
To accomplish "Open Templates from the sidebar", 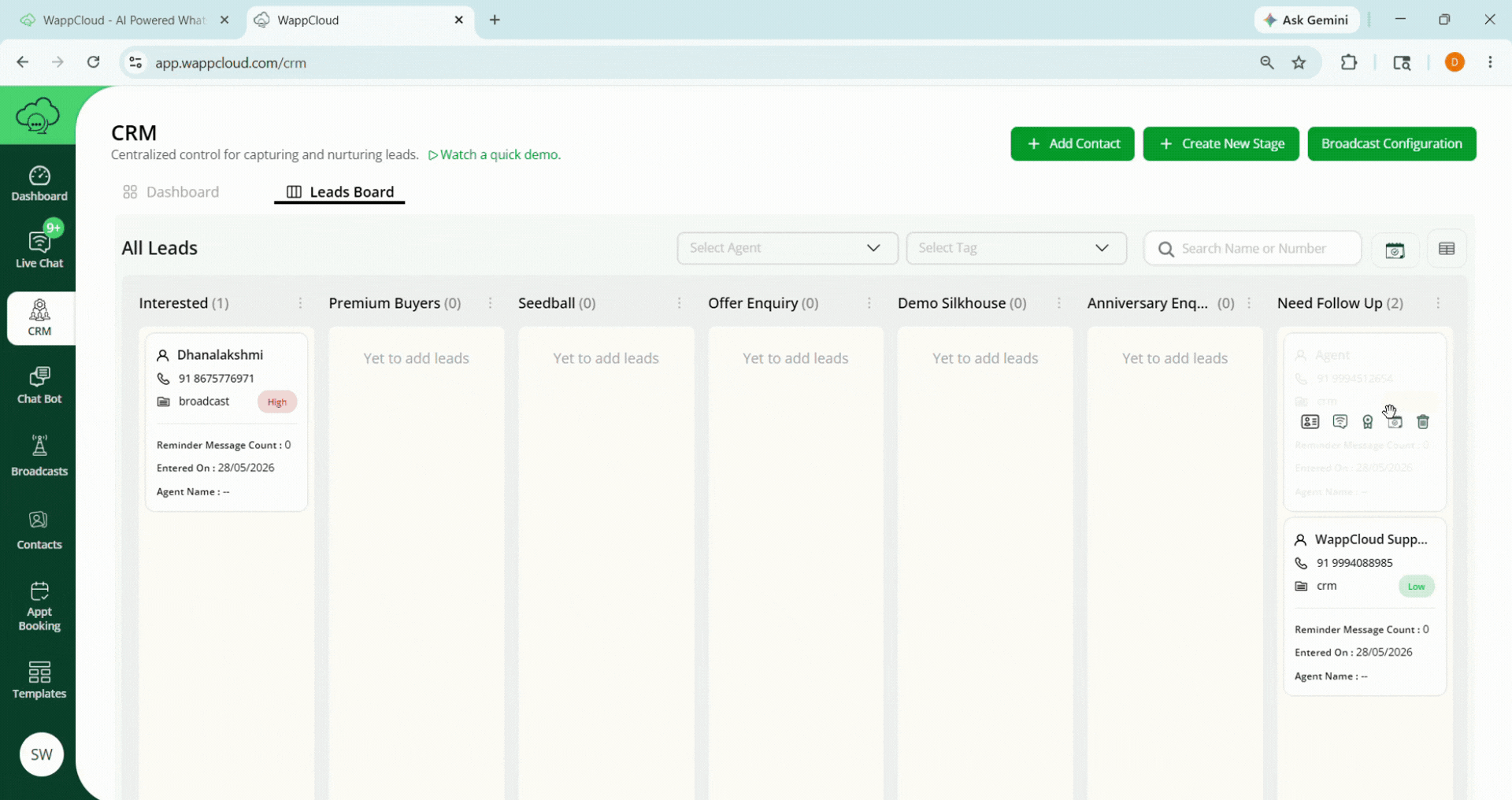I will 39,680.
